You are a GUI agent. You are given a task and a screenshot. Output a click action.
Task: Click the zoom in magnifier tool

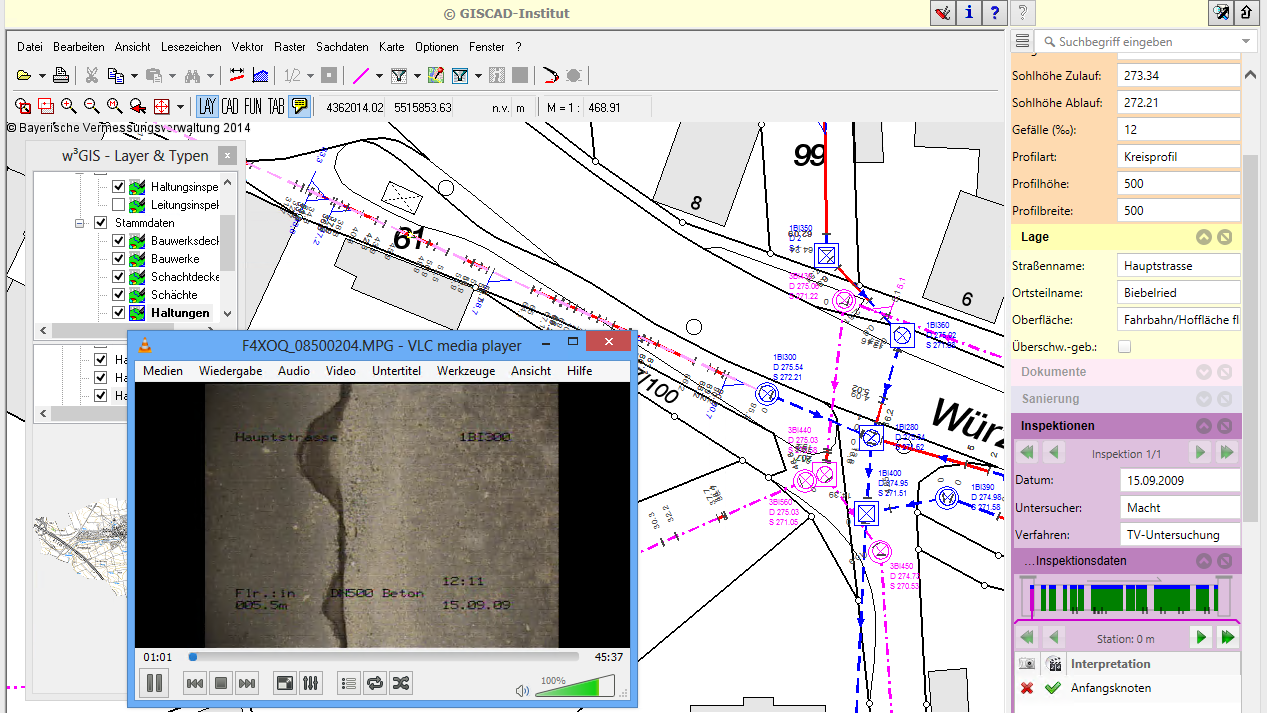(x=68, y=107)
